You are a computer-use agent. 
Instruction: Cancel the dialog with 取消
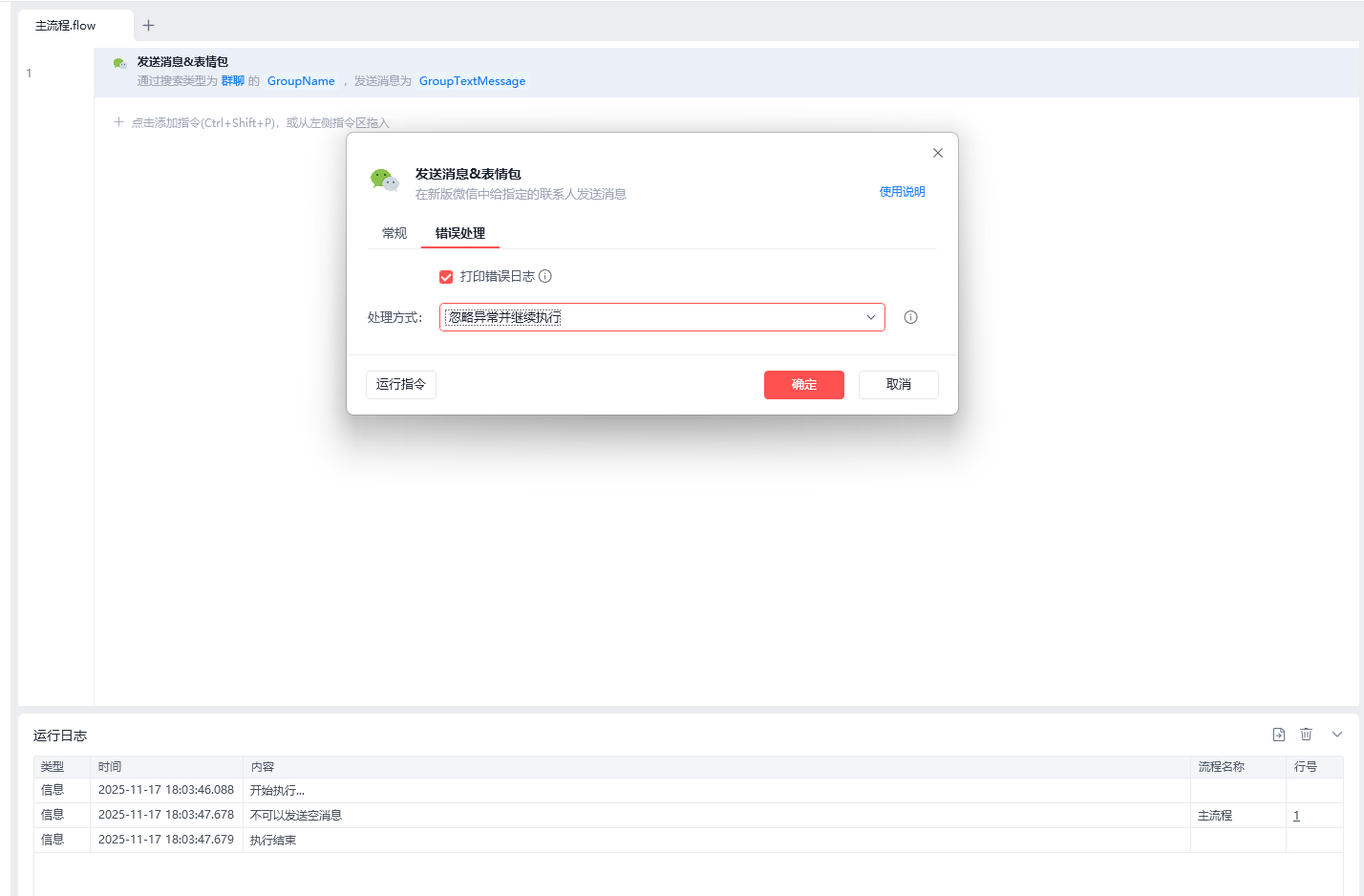pos(899,385)
